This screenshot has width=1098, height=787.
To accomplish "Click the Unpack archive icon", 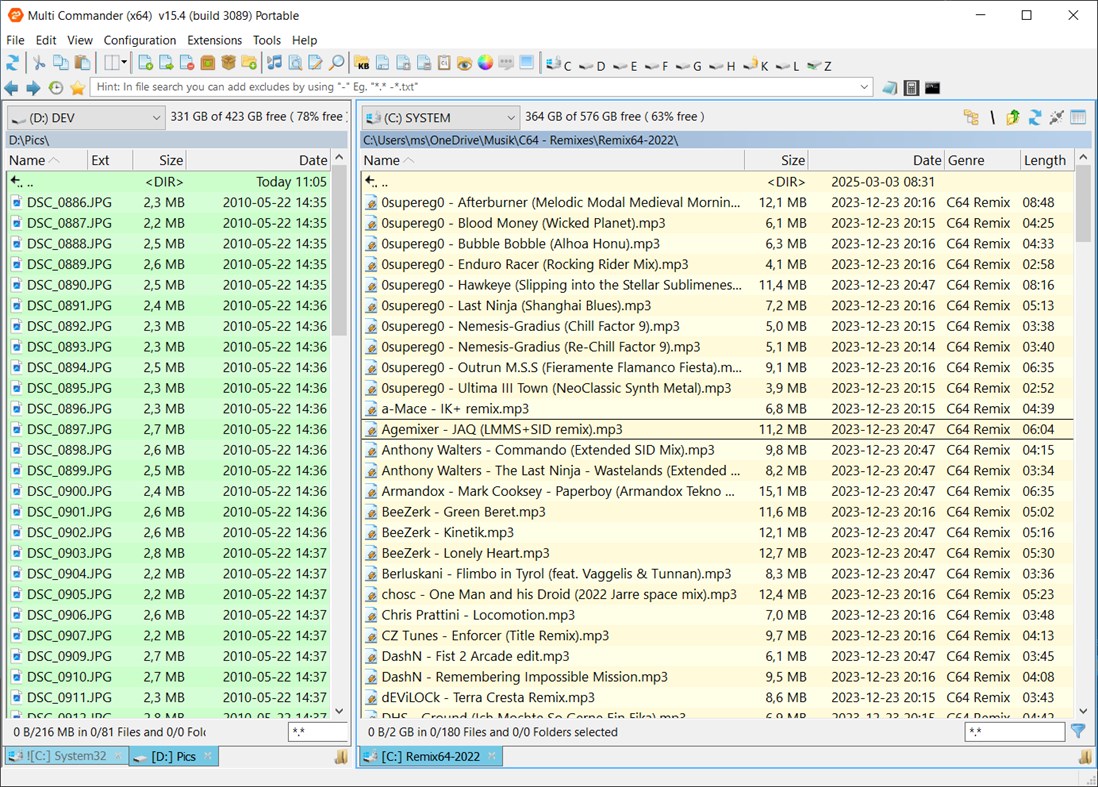I will pos(227,63).
